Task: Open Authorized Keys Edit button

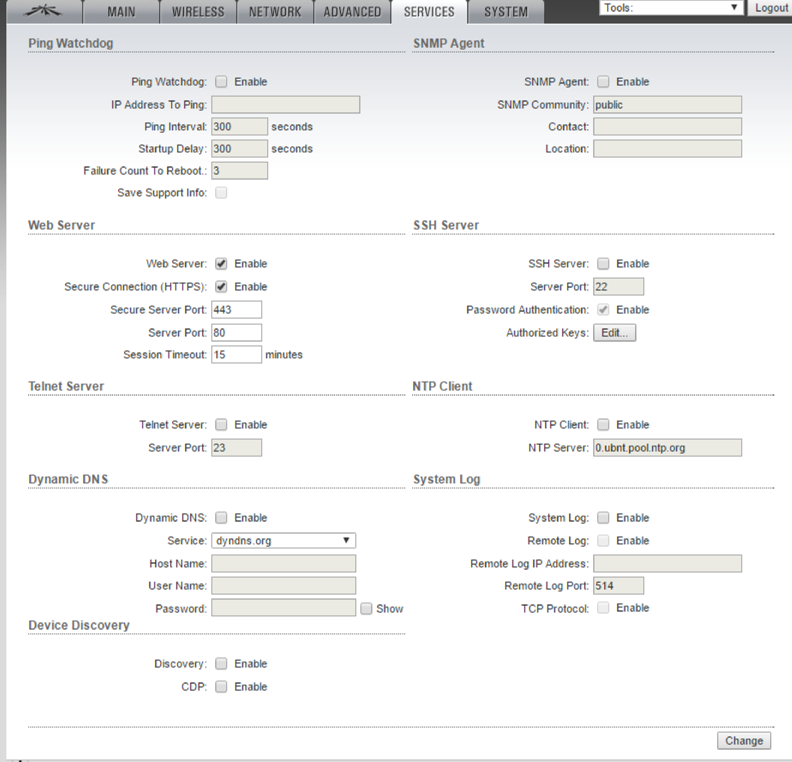Action: coord(614,333)
